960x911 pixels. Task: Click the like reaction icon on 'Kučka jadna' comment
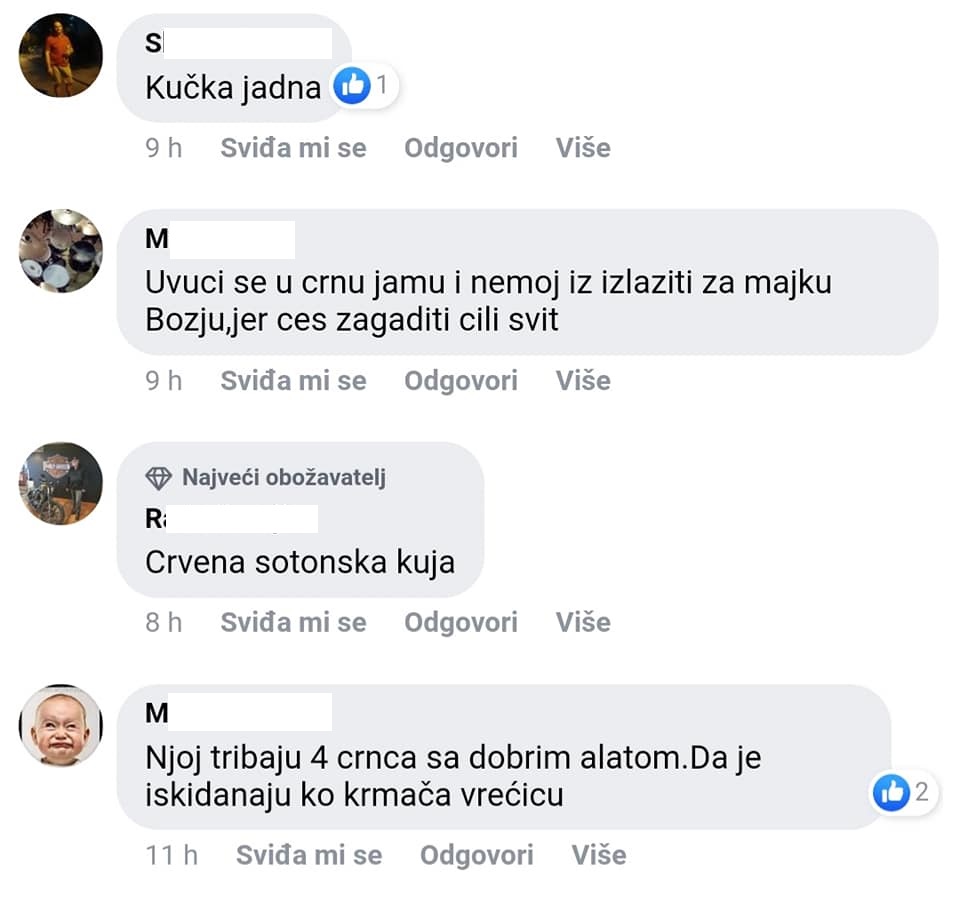pos(351,85)
